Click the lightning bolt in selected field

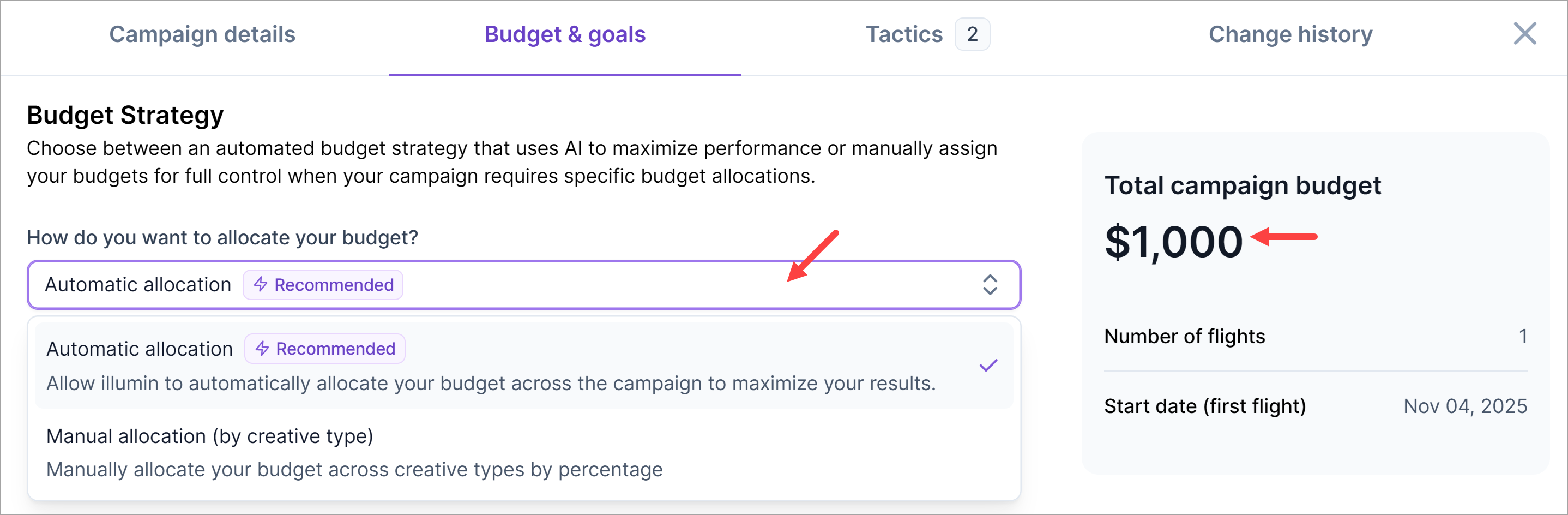[261, 284]
